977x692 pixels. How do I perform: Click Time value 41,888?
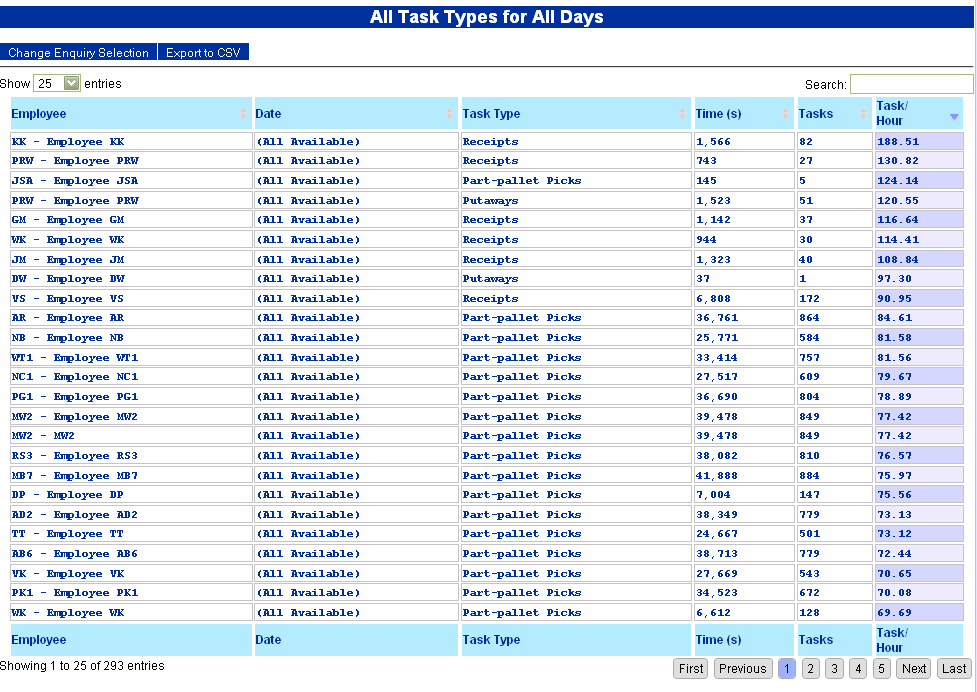[x=744, y=475]
